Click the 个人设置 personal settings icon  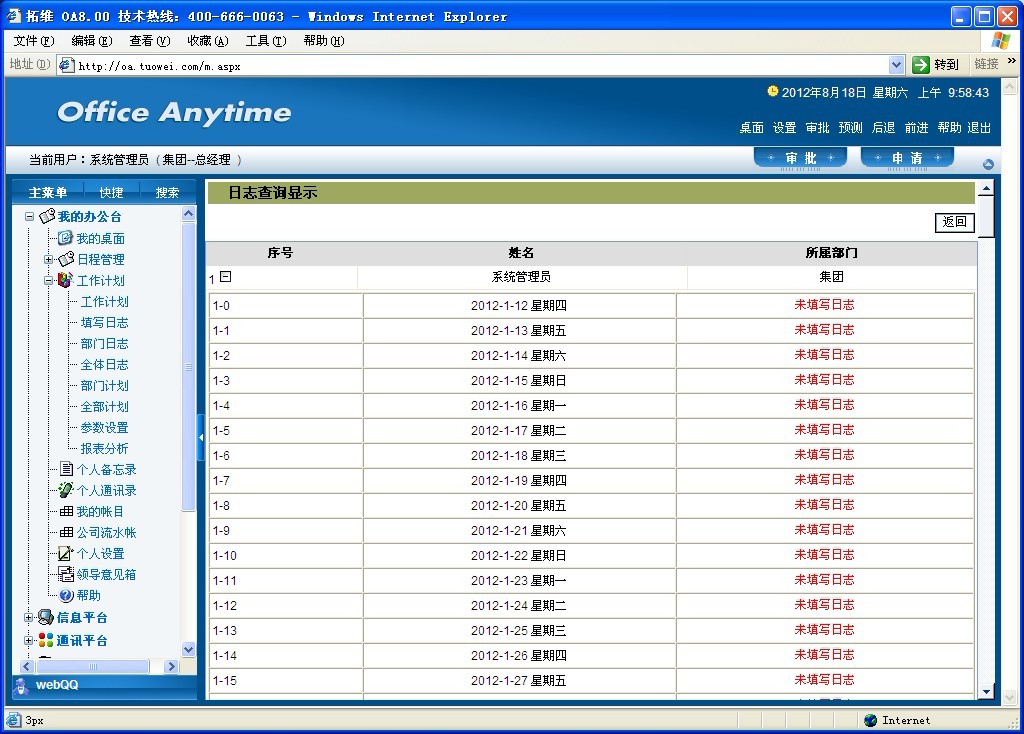tap(66, 553)
